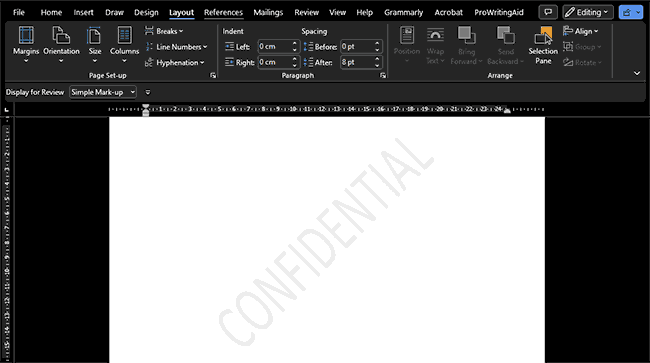Switch to the Draw tab
The width and height of the screenshot is (650, 363).
coord(114,12)
